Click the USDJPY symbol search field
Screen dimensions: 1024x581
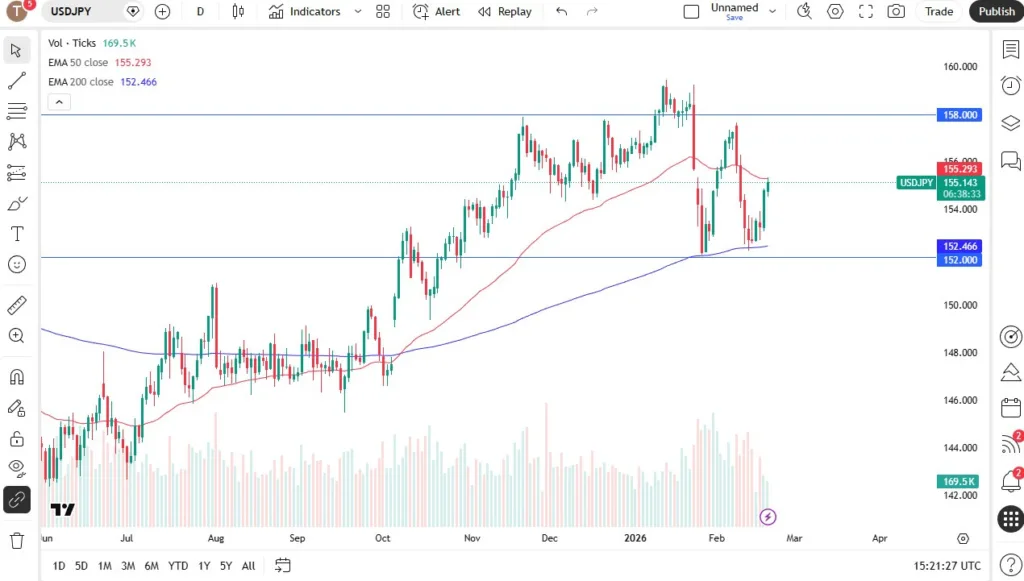pos(70,11)
